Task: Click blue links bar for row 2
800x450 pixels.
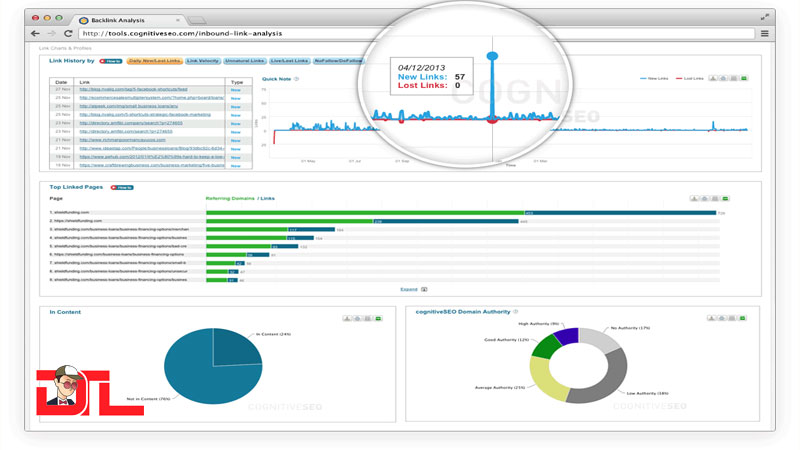Action: (x=446, y=221)
